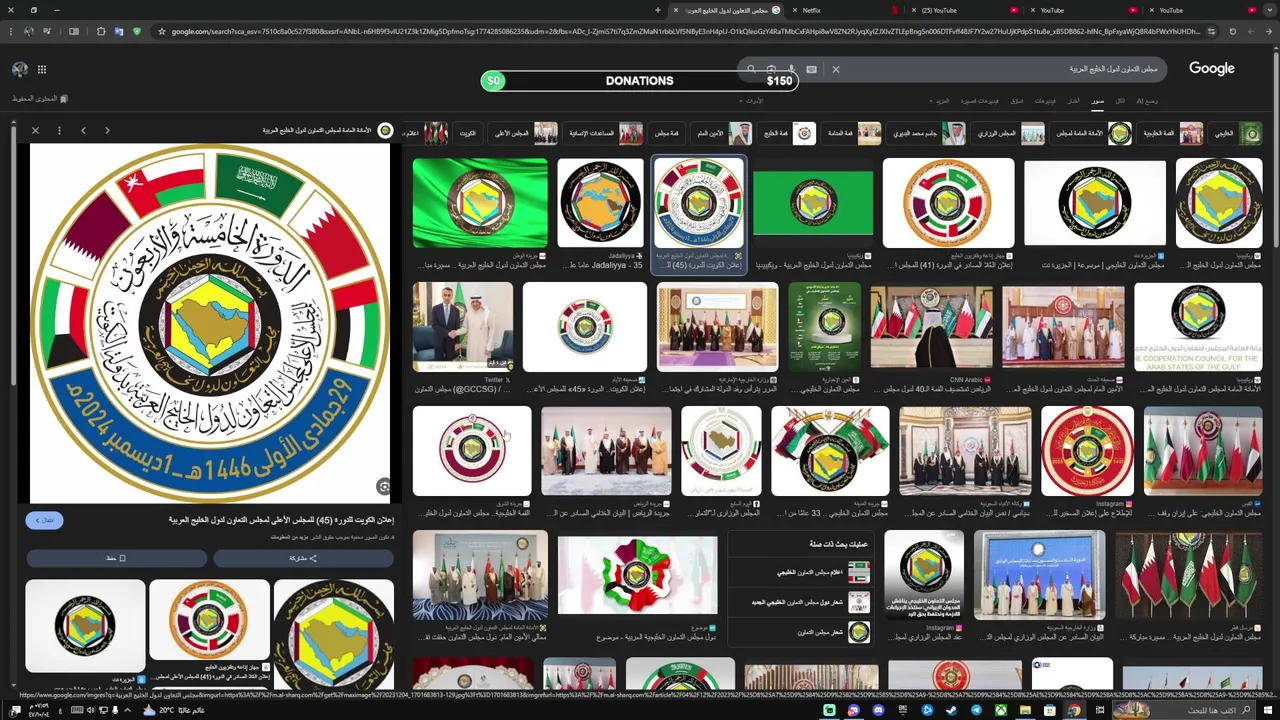Viewport: 1280px width, 720px height.
Task: Open the notification center icon
Action: (x=15, y=710)
